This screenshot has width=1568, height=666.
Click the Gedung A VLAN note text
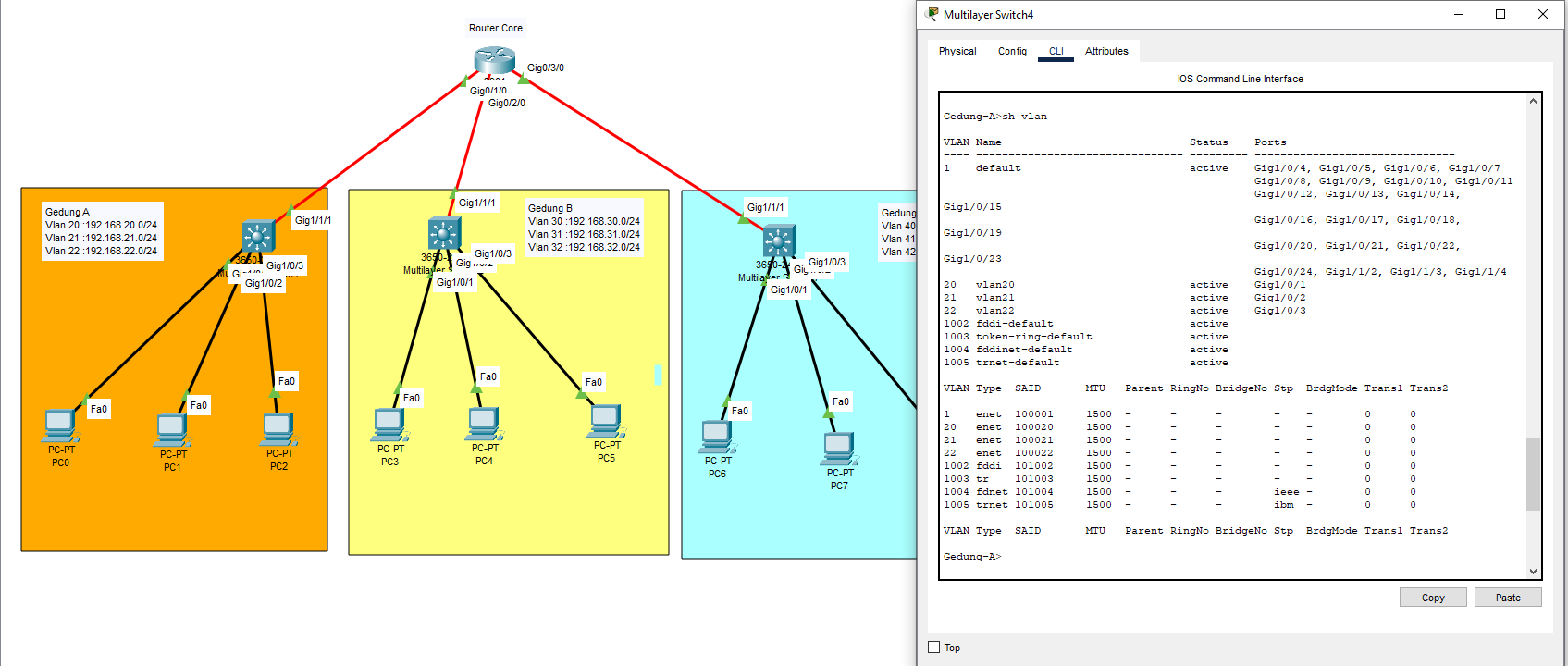tap(102, 231)
